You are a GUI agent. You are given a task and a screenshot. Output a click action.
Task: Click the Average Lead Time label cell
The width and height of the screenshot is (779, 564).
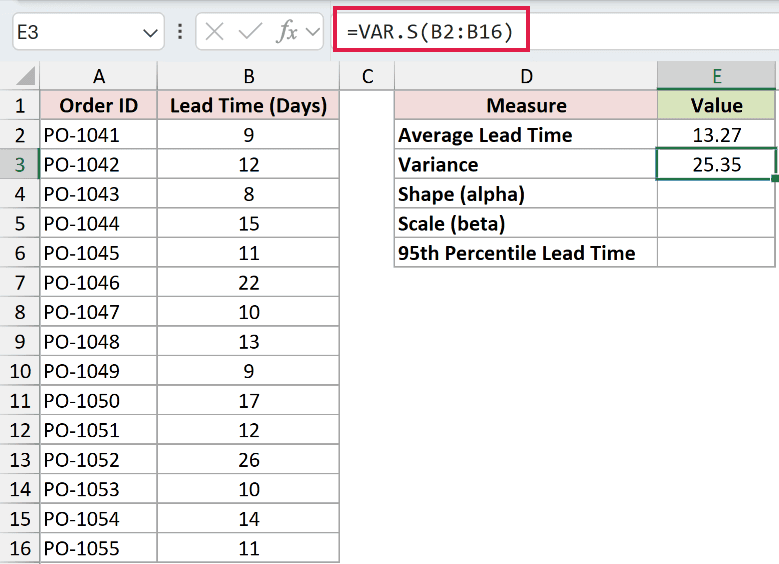pyautogui.click(x=526, y=135)
